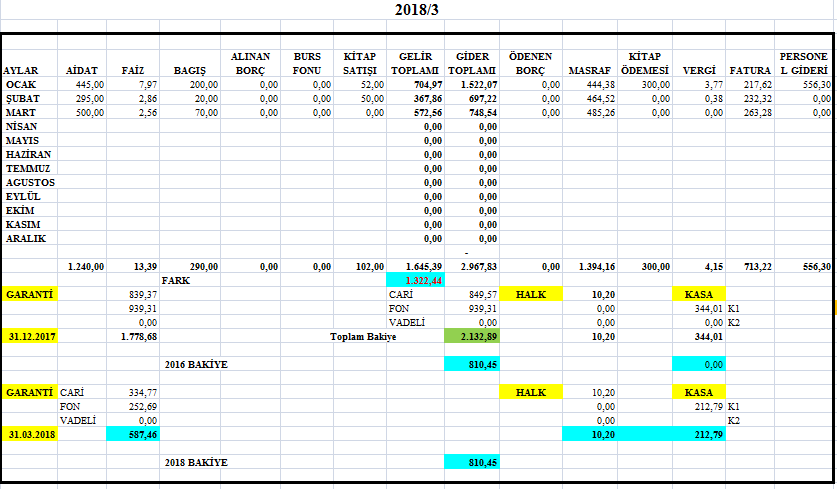837x489 pixels.
Task: Select the PERSONEL GİDERİ header
Action: [803, 64]
